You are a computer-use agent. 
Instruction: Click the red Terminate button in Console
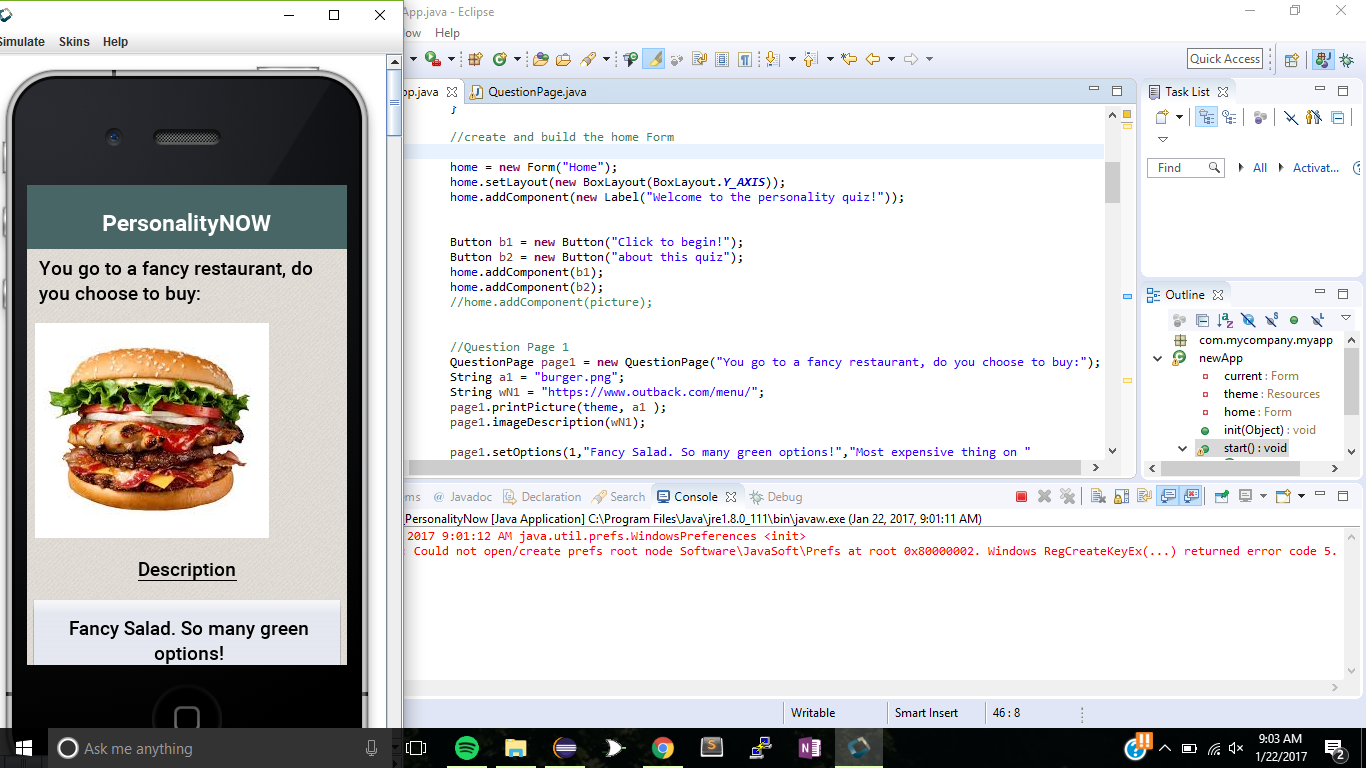click(x=1021, y=496)
